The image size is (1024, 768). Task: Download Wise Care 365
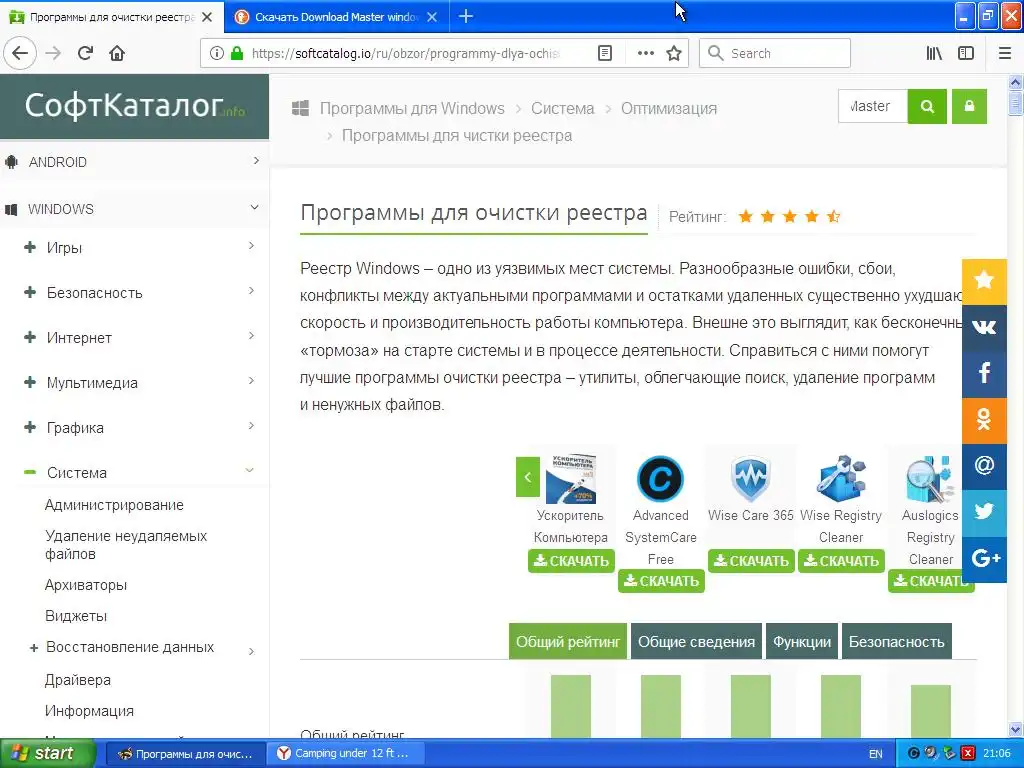(x=752, y=561)
